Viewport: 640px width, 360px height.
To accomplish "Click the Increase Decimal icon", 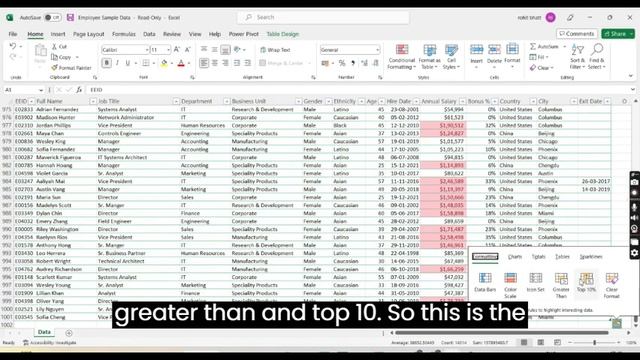I will tap(364, 63).
